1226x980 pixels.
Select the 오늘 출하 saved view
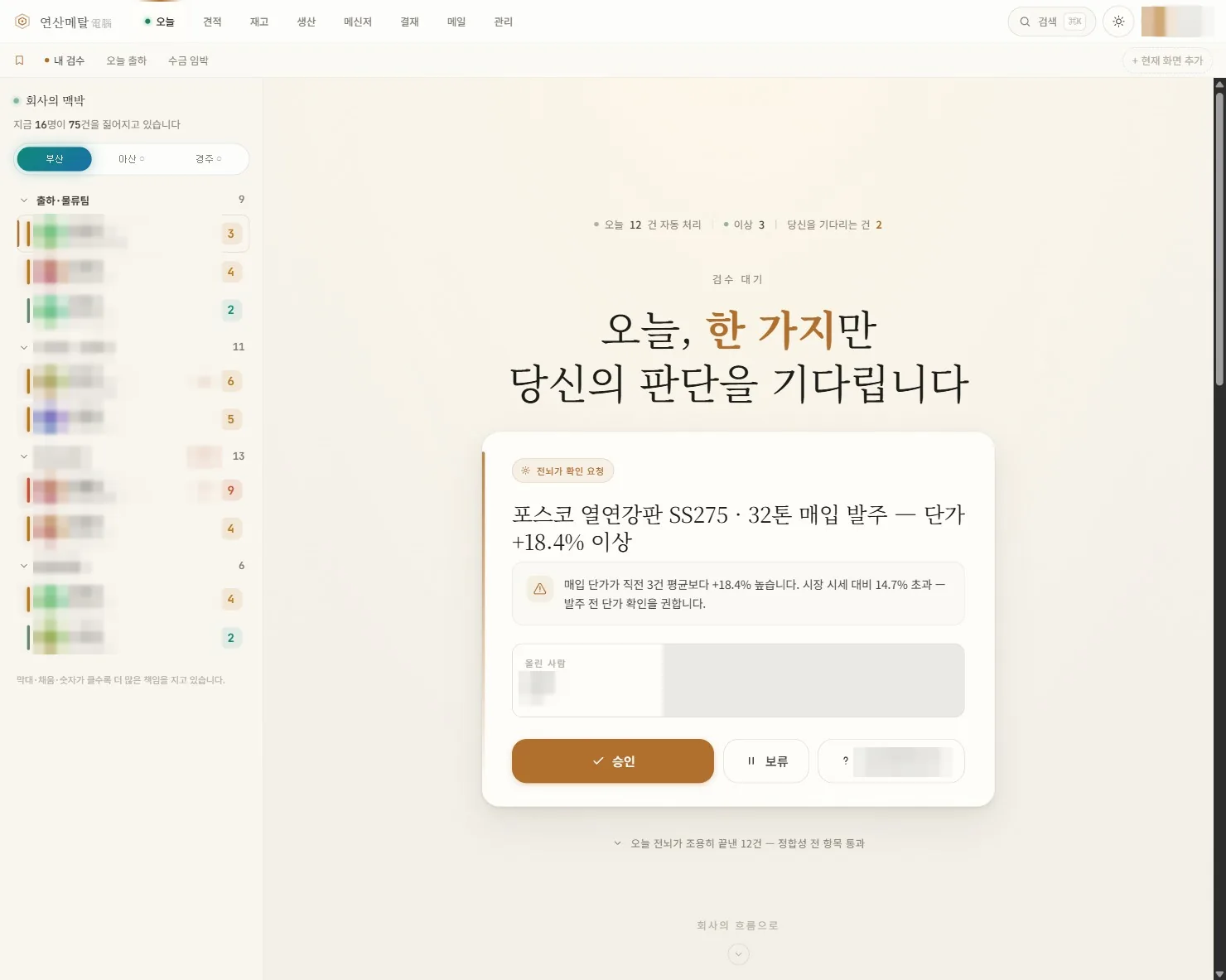pos(126,60)
